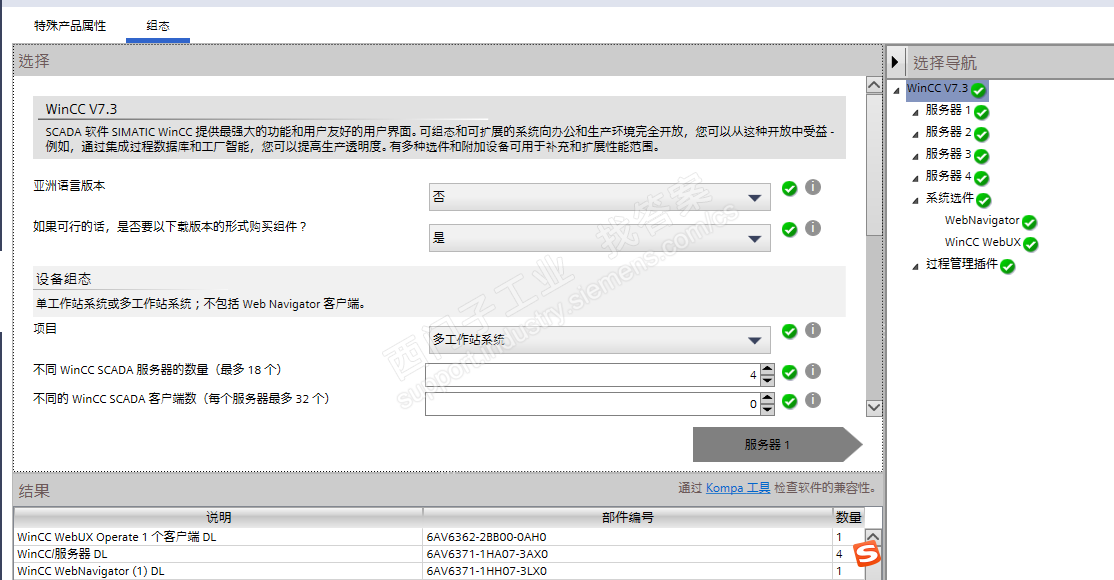Click green check next to WinCC V7.3 node
Image resolution: width=1114 pixels, height=580 pixels.
978,91
